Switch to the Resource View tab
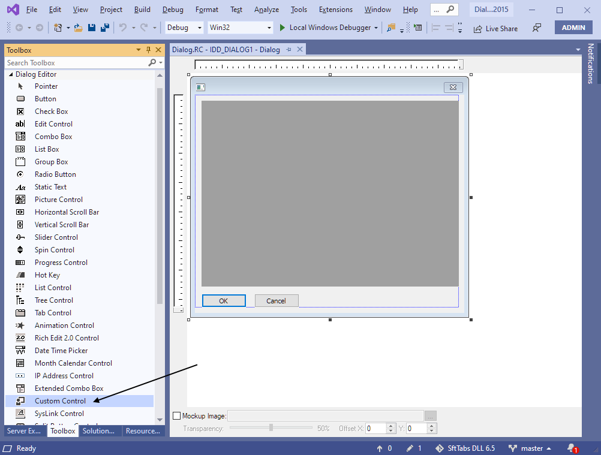 (x=143, y=431)
